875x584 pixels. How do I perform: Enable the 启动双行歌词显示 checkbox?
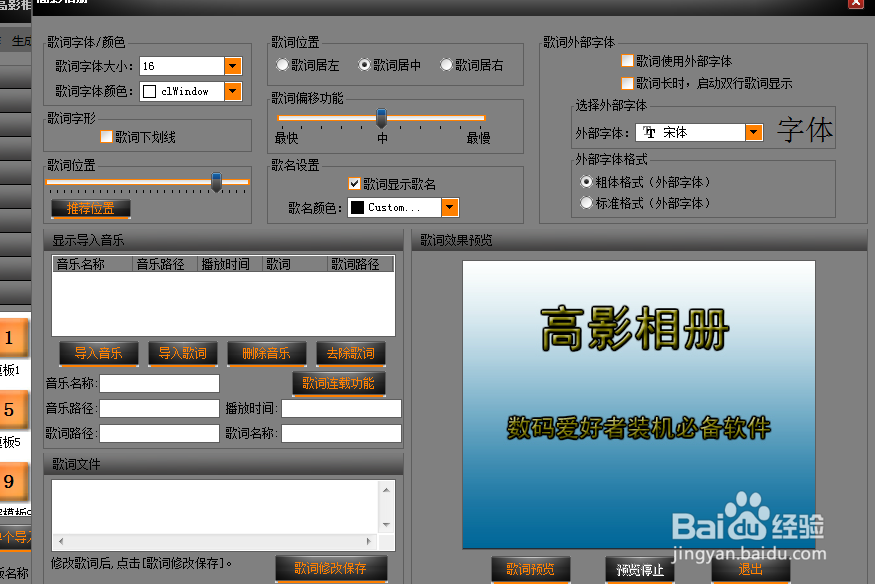[x=627, y=83]
